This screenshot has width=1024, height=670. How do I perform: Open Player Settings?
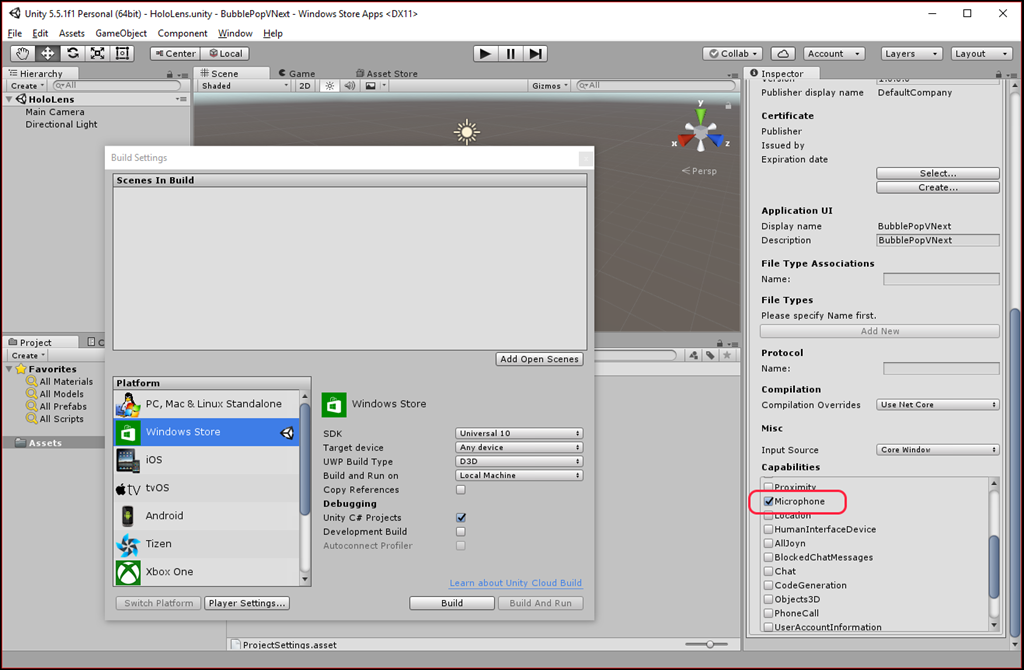click(247, 603)
